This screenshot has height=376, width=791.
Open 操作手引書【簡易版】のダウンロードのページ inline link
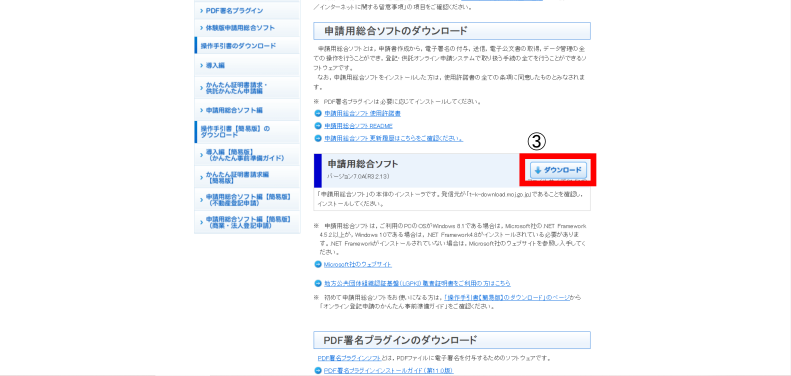click(x=507, y=298)
